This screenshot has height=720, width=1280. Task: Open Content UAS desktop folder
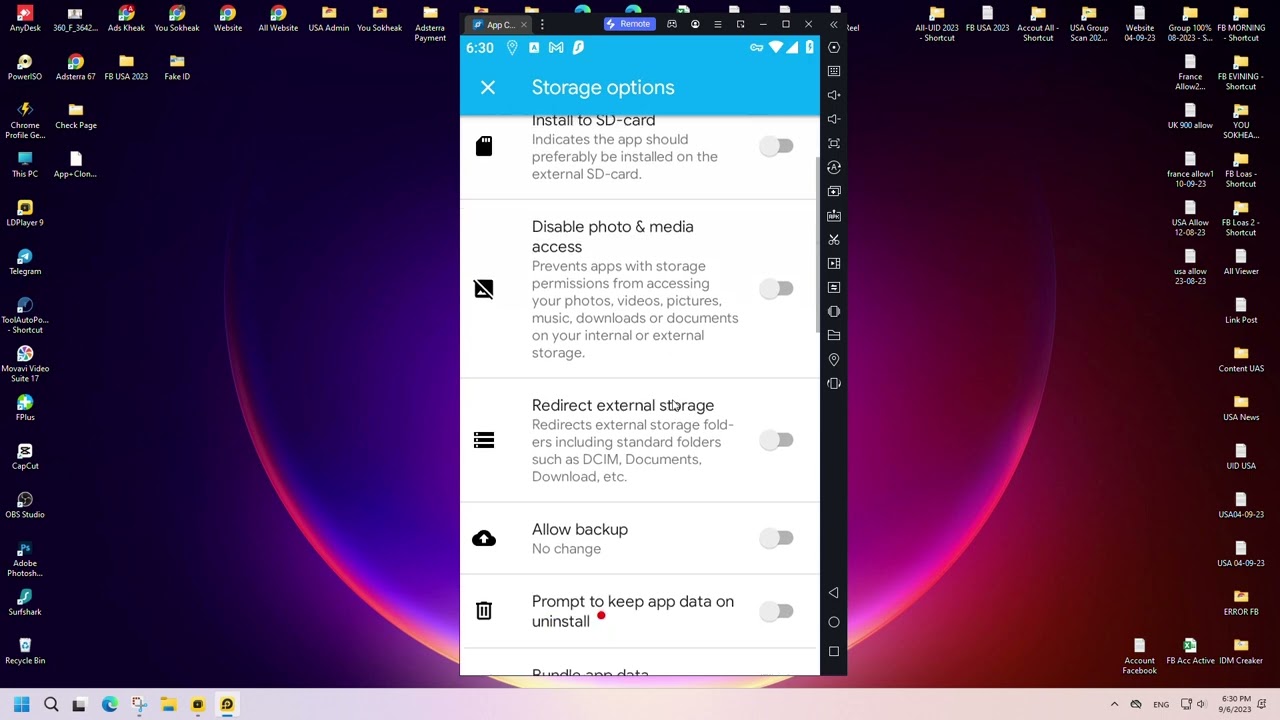tap(1241, 359)
